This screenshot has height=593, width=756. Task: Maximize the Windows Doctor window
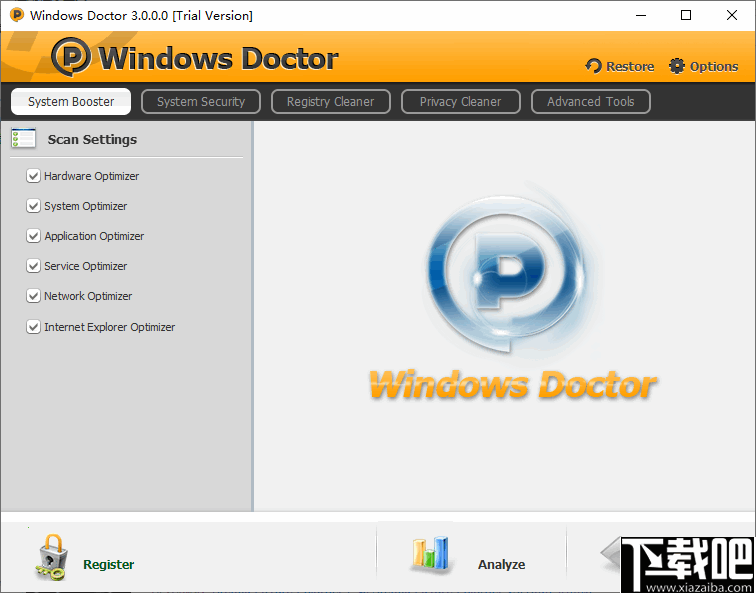click(x=686, y=15)
